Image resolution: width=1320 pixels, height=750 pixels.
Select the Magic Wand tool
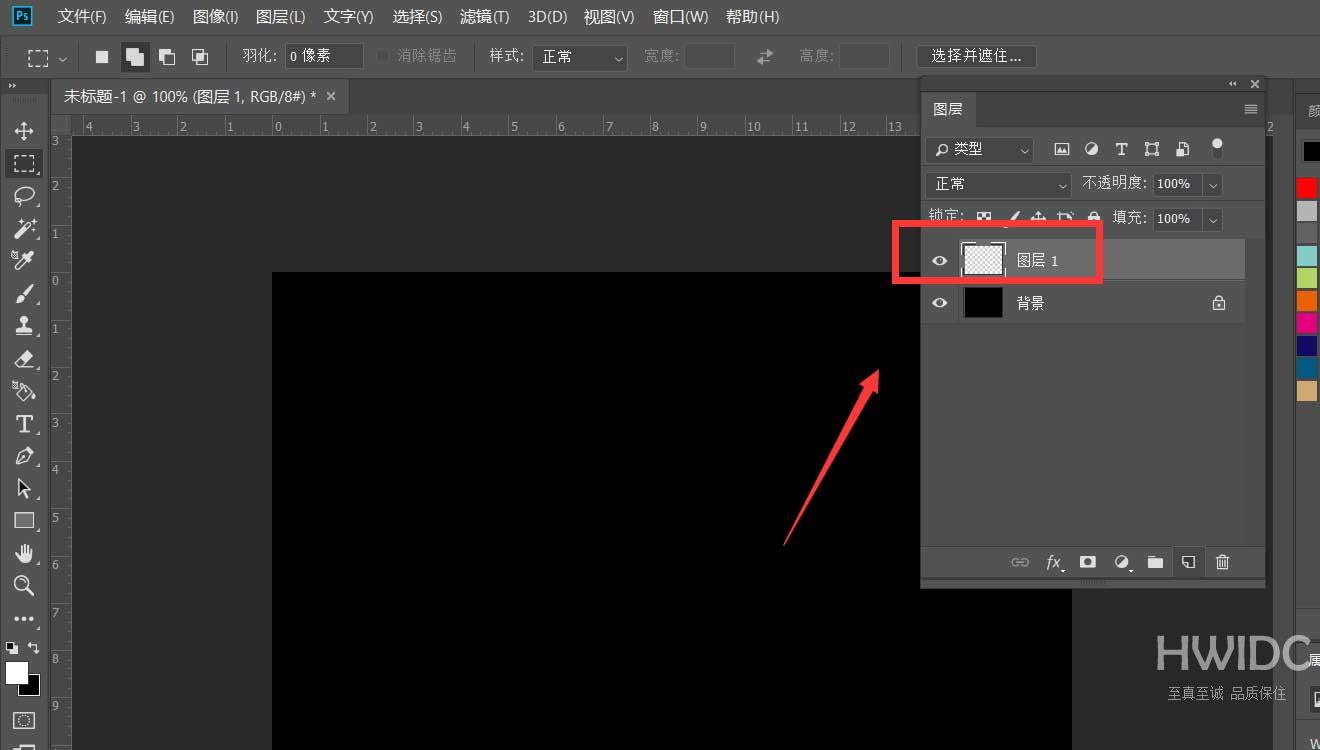coord(24,229)
